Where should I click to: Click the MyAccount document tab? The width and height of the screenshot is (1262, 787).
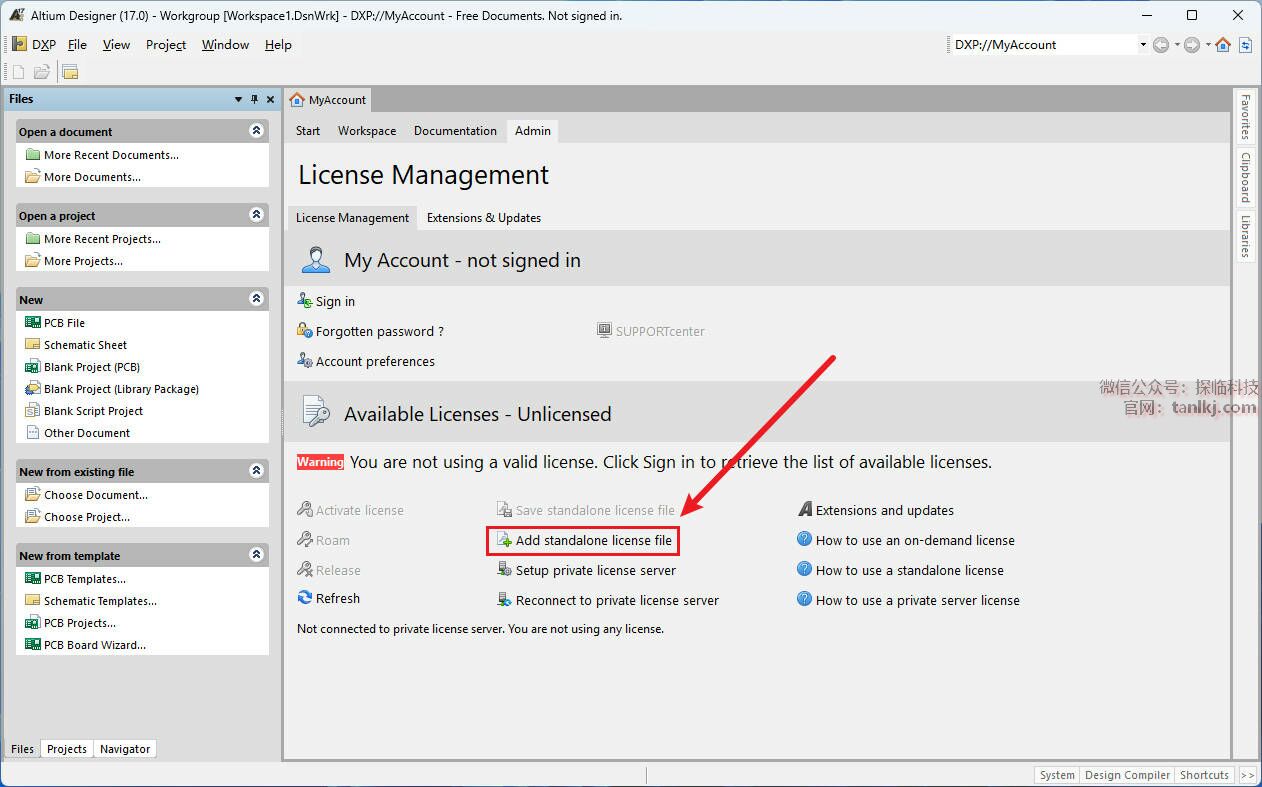[328, 100]
